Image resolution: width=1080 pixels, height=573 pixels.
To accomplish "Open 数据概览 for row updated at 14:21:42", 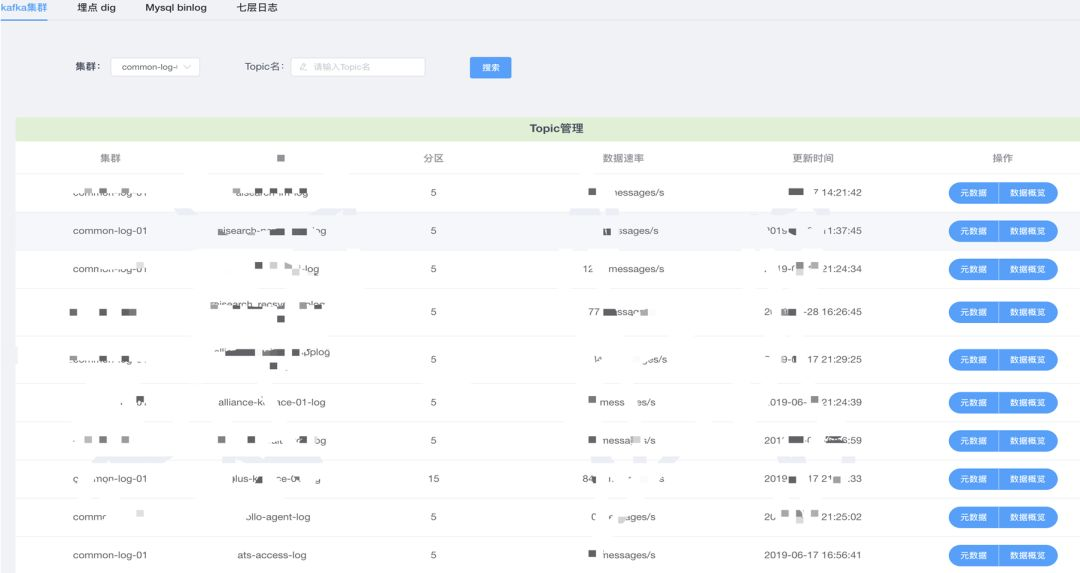I will click(x=1027, y=193).
